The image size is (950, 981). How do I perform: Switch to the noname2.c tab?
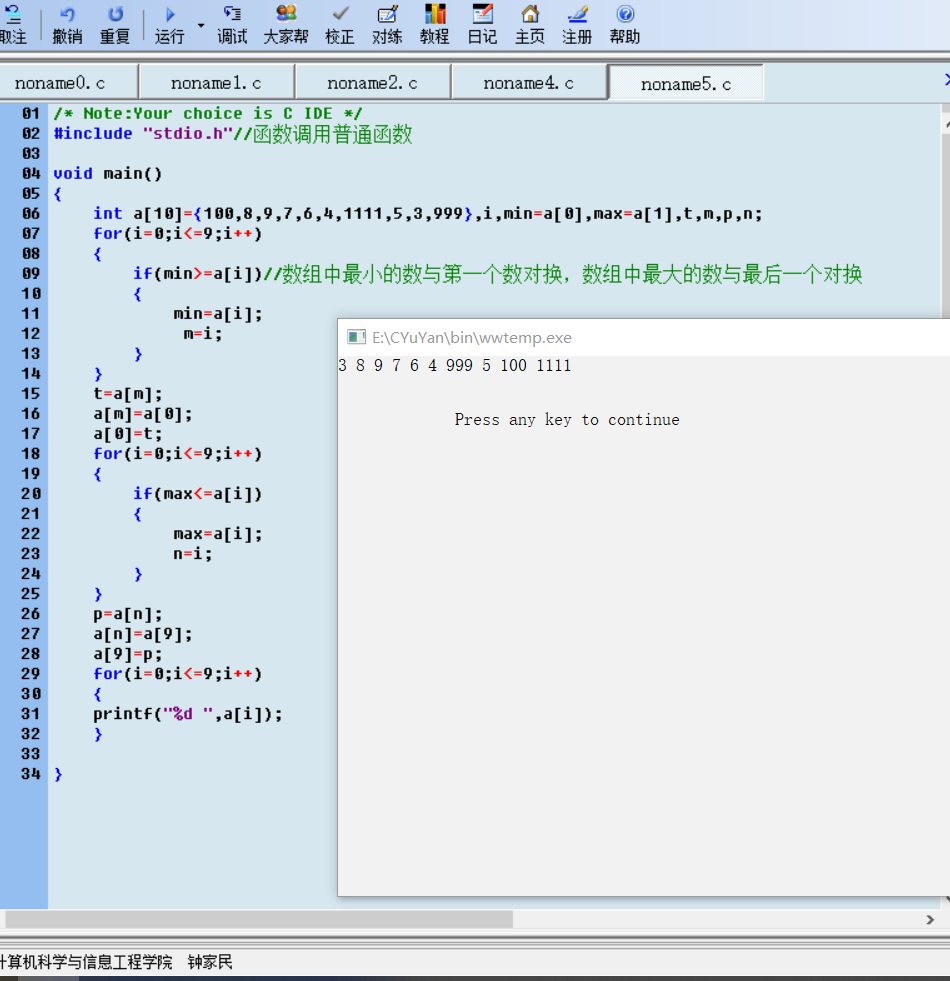pos(372,83)
